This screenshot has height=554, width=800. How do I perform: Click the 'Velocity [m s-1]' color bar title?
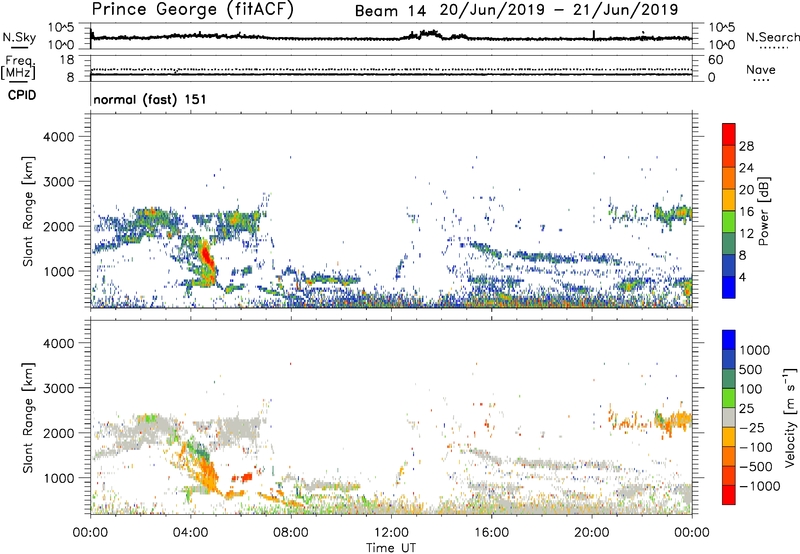790,417
